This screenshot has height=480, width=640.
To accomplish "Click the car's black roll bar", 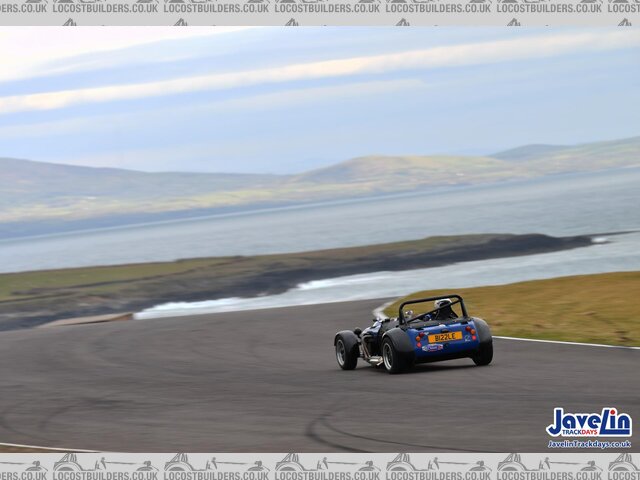I will tap(431, 300).
